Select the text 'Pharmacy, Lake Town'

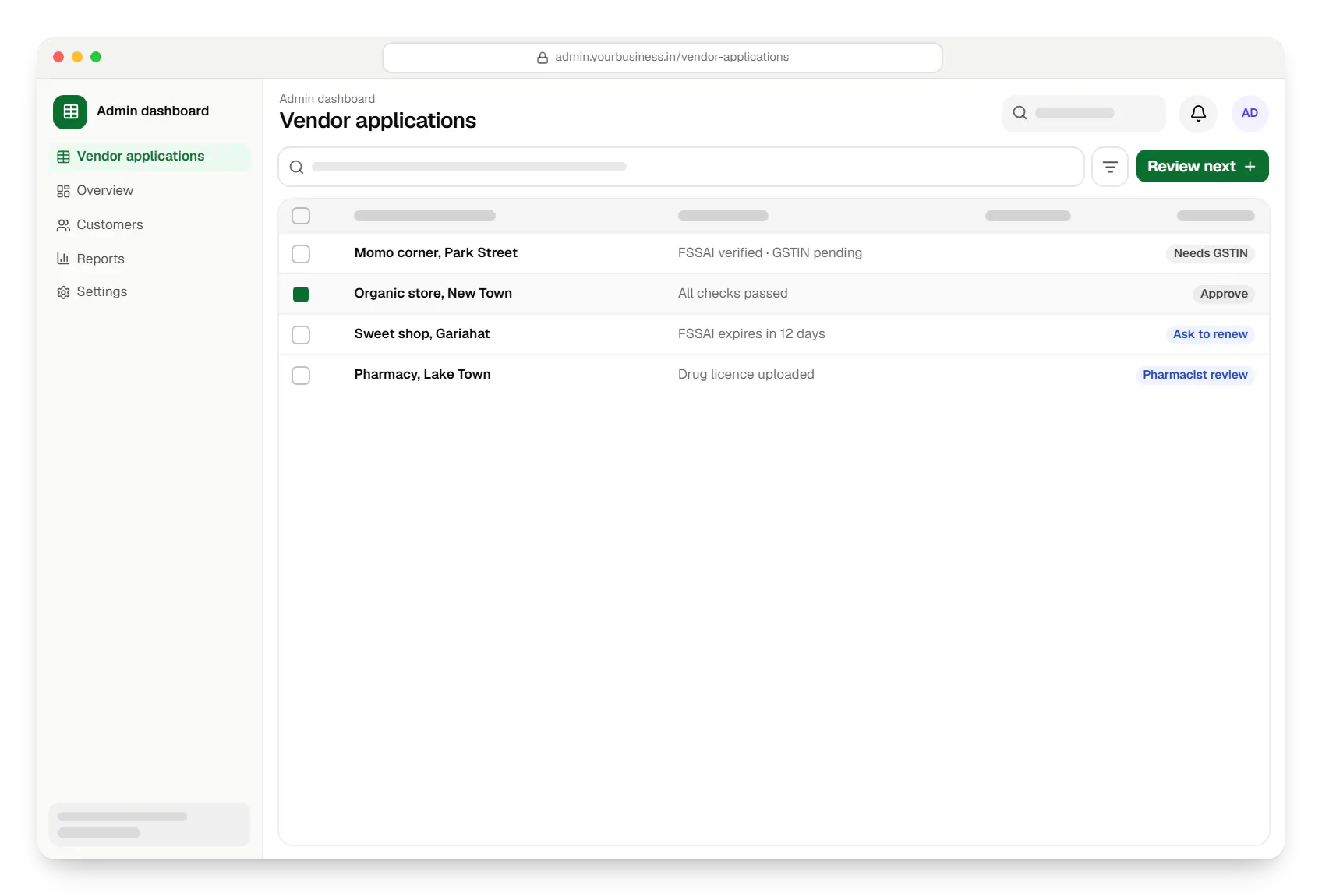(x=422, y=374)
